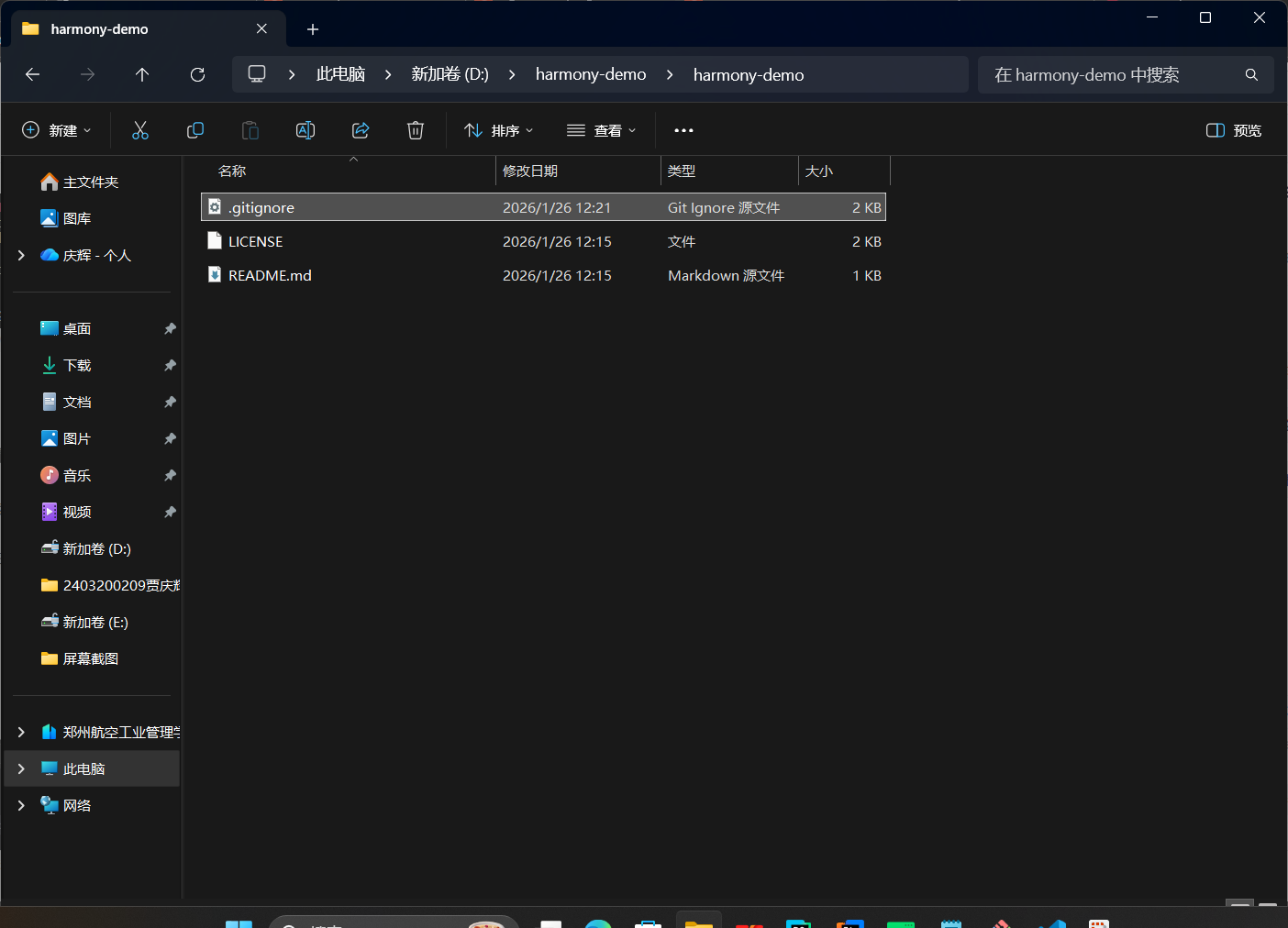The image size is (1288, 928).
Task: Go to parent harmony-demo breadcrumb segment
Action: pyautogui.click(x=591, y=74)
